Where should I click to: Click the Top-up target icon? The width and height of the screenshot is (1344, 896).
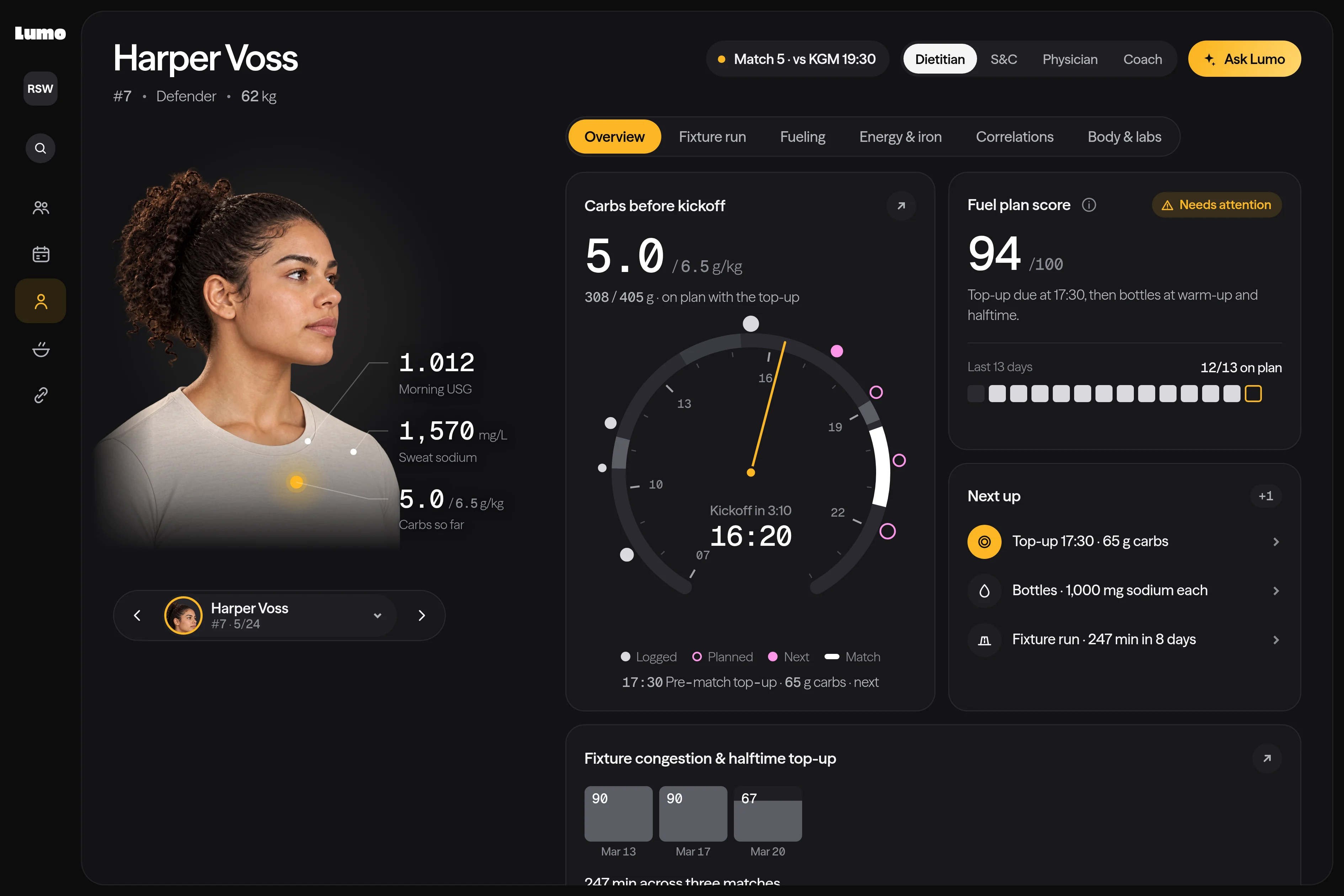(984, 542)
